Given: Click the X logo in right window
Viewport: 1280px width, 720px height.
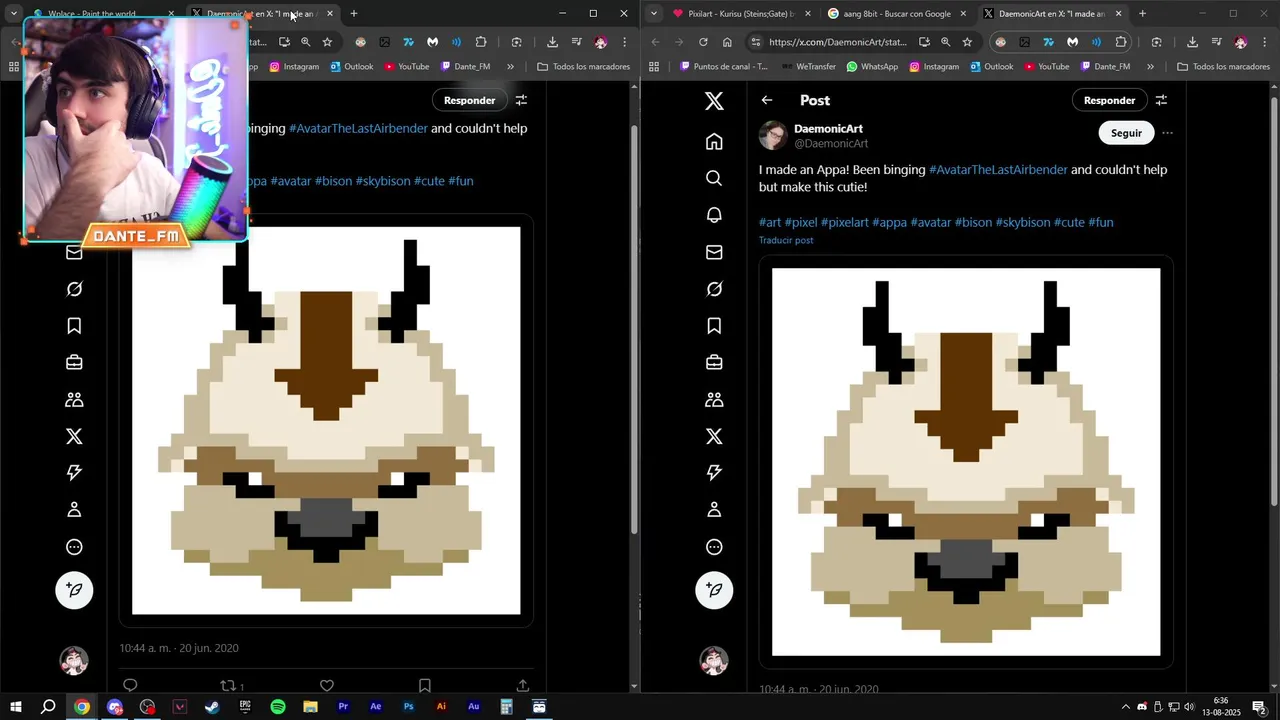Looking at the screenshot, I should coord(714,100).
